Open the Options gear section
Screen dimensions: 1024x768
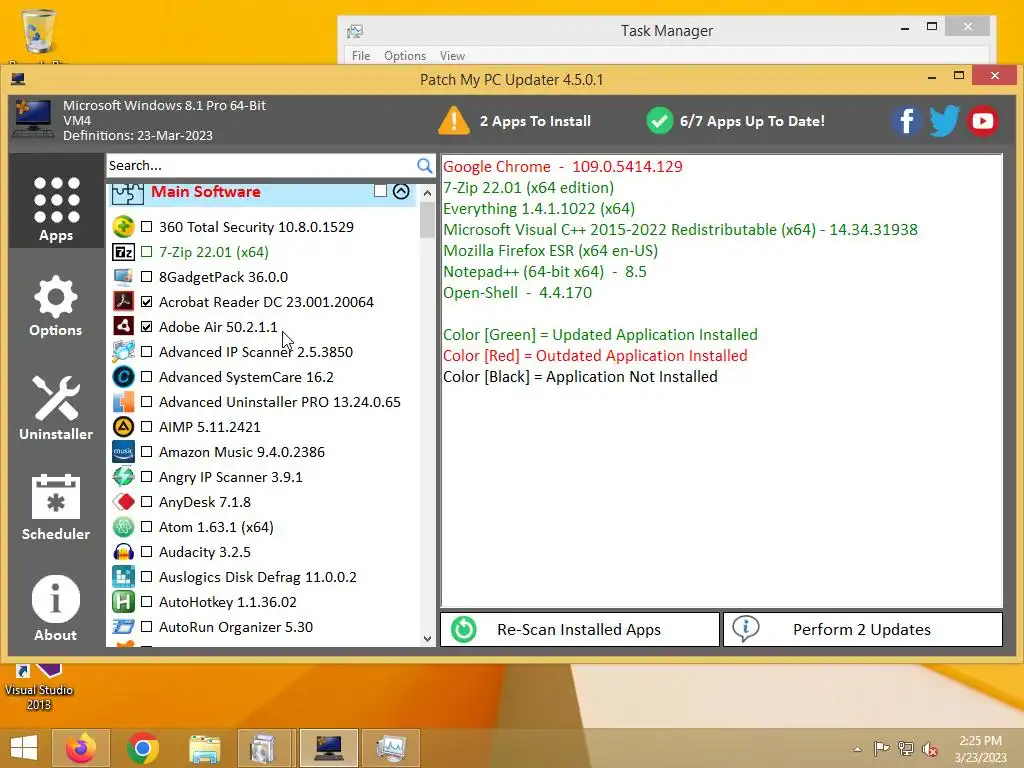point(56,306)
